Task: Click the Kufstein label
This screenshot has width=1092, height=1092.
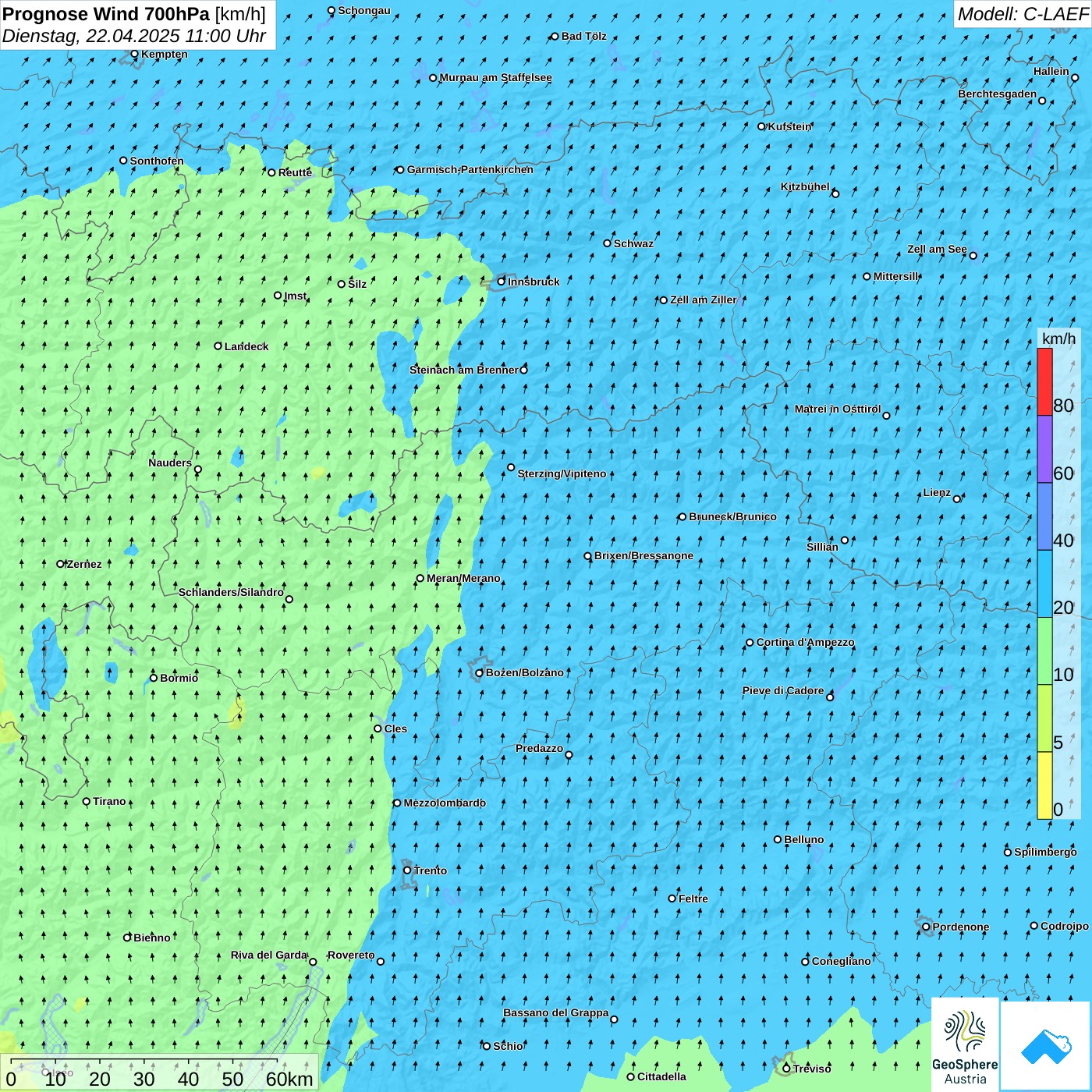Action: pos(790,126)
